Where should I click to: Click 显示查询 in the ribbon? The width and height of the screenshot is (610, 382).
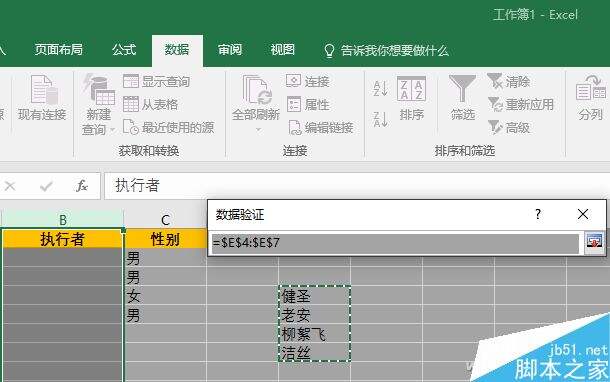click(x=156, y=81)
